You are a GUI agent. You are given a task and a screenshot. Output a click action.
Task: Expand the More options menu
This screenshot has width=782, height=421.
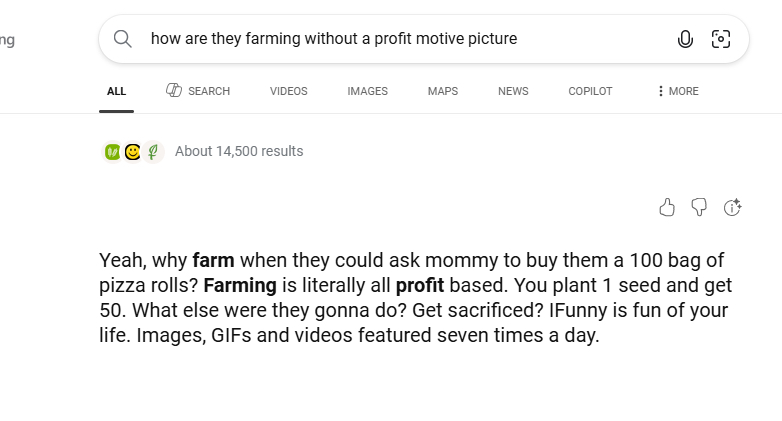click(677, 91)
